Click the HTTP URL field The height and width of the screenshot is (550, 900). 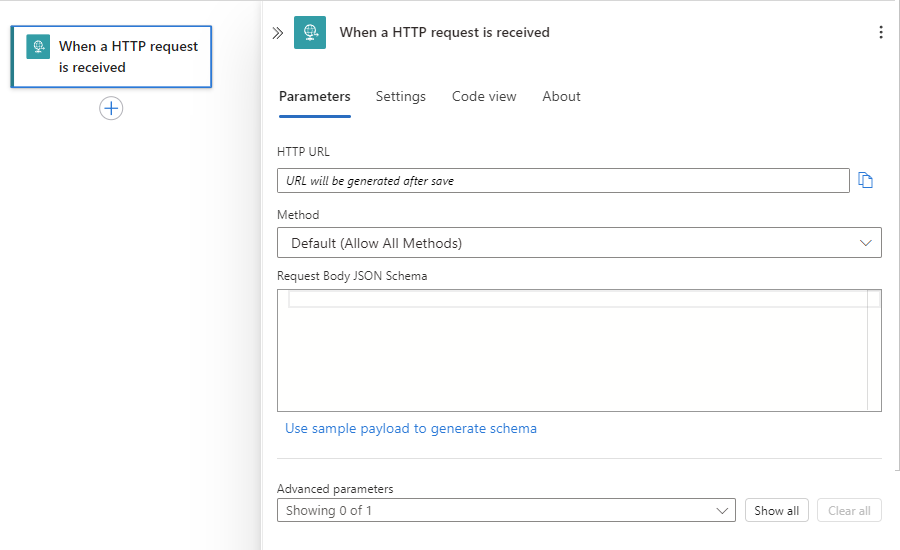[563, 181]
